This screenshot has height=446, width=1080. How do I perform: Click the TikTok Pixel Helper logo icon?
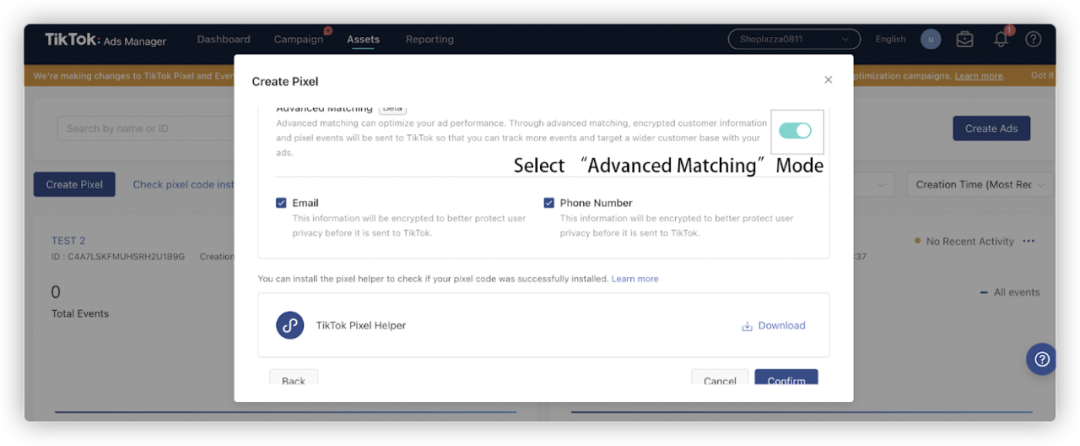290,325
